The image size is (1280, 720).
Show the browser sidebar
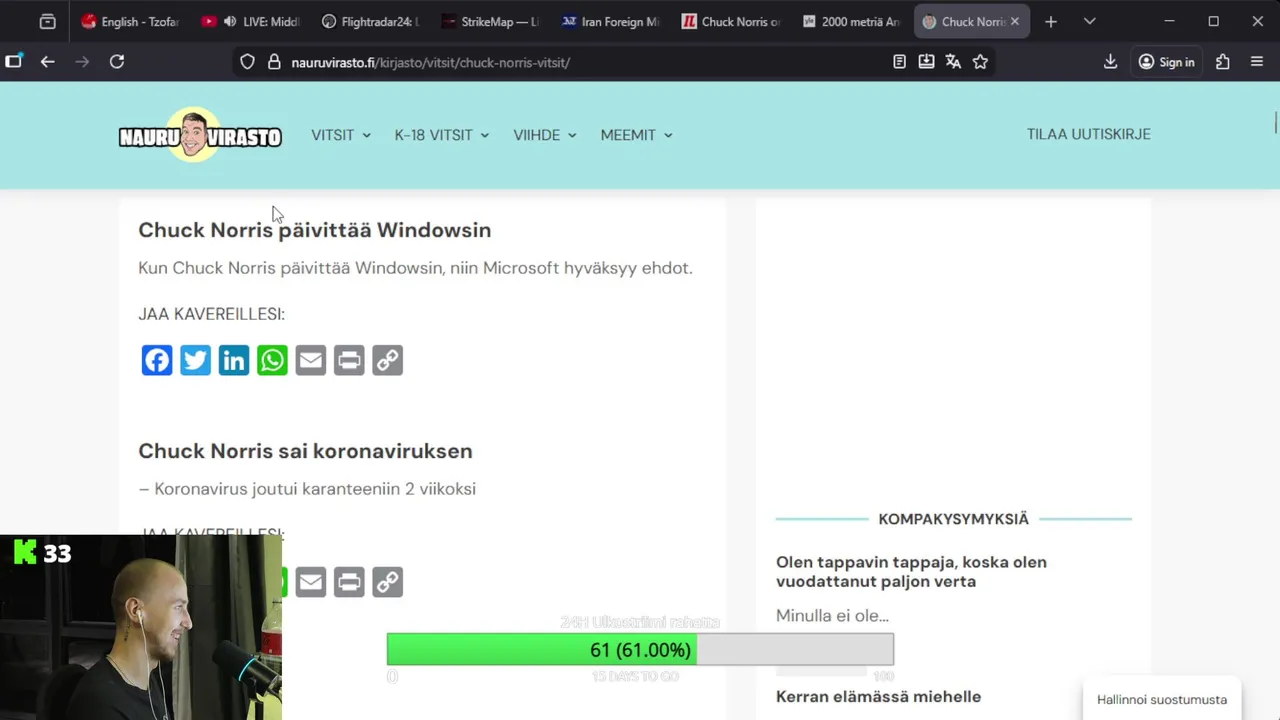[x=14, y=62]
